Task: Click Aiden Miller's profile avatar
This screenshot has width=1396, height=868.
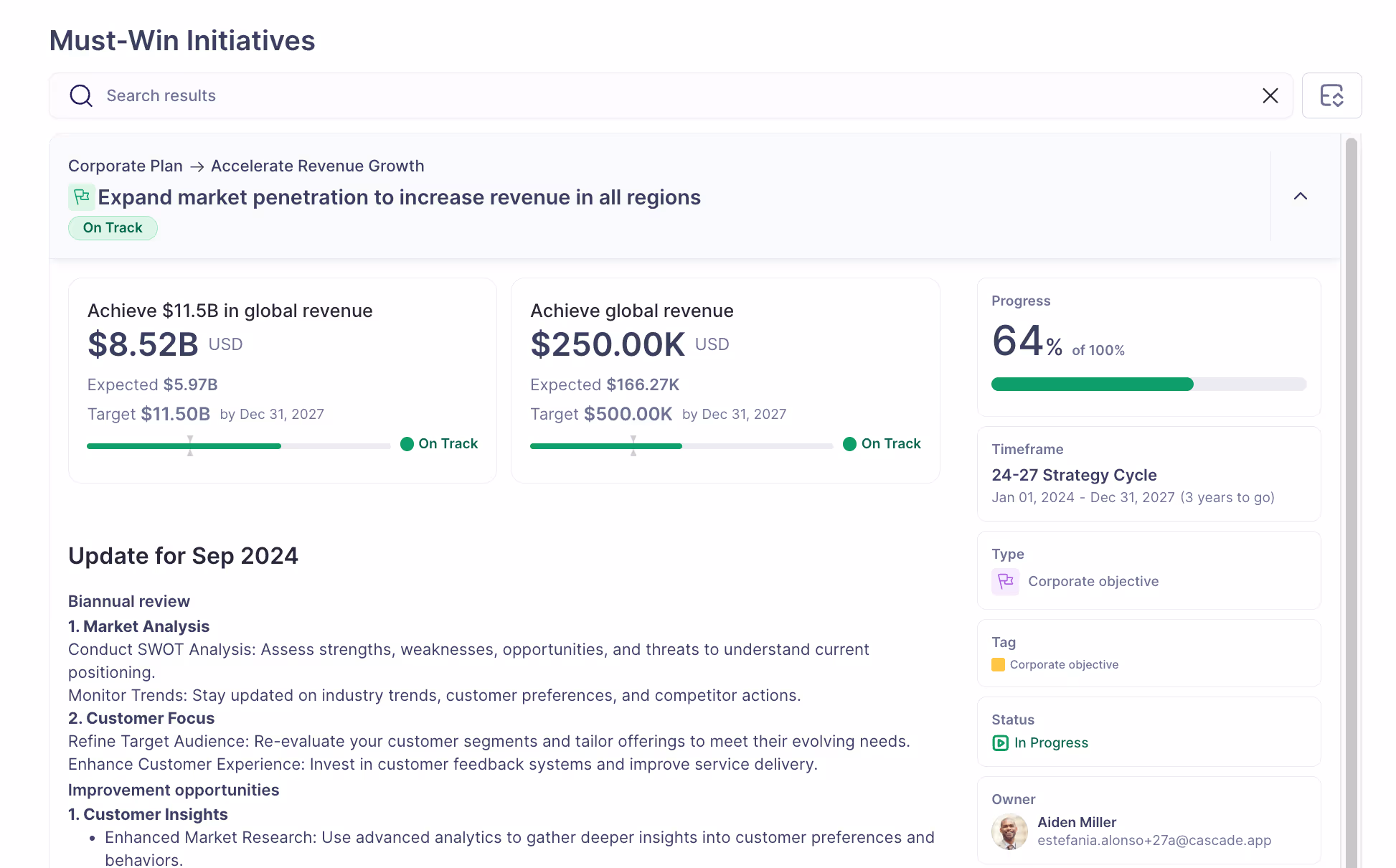Action: [x=1009, y=832]
